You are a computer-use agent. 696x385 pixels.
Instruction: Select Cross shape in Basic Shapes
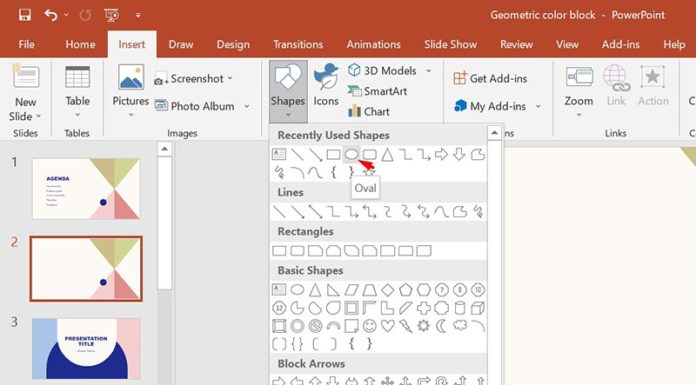(423, 308)
